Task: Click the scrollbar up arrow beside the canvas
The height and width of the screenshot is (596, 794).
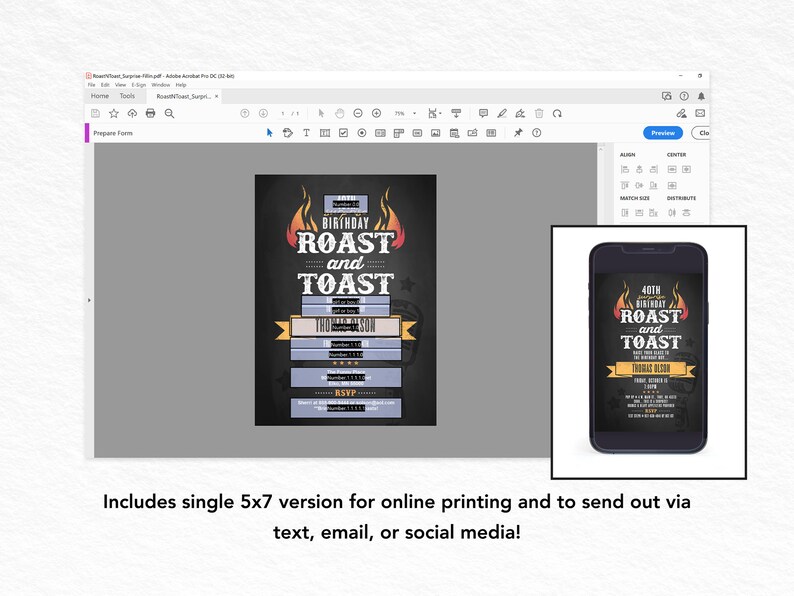Action: [x=601, y=148]
